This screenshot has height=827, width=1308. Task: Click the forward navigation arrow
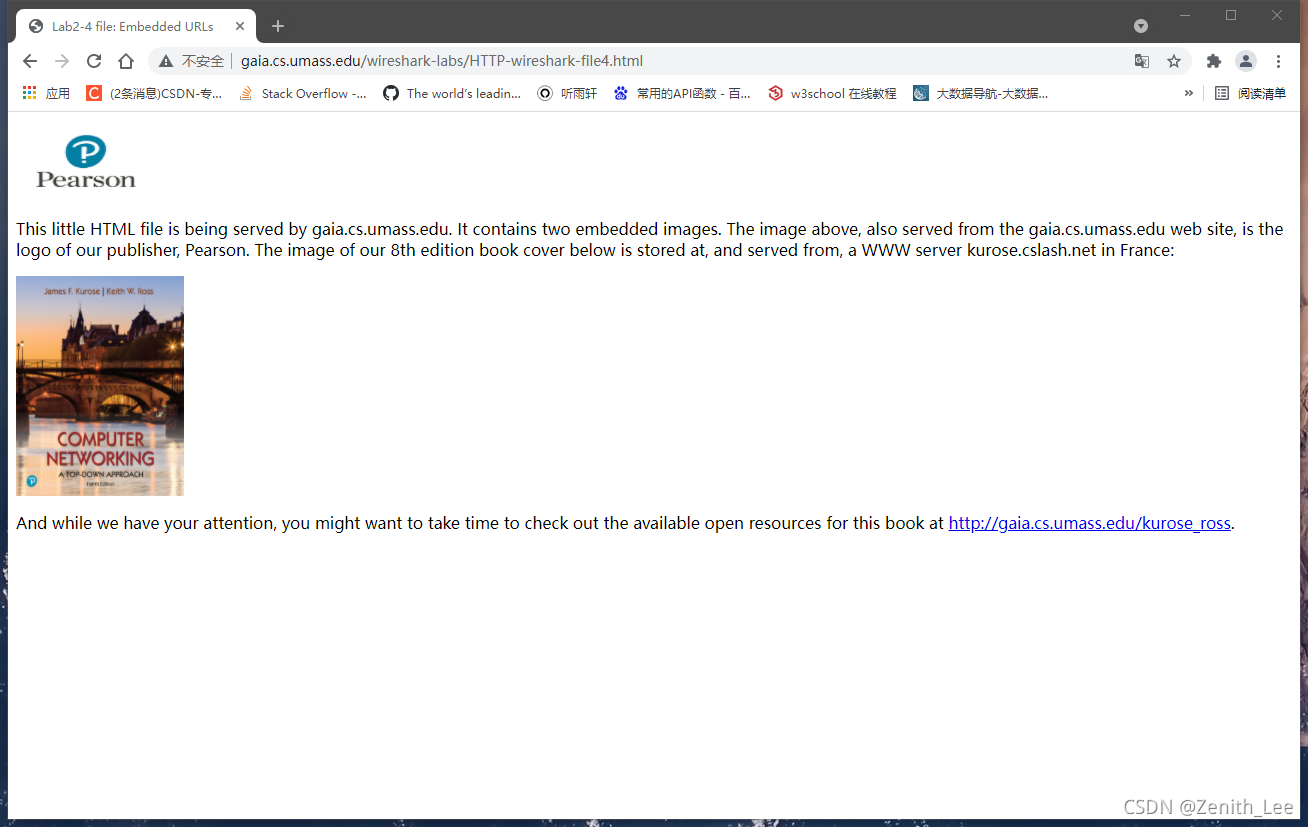62,61
